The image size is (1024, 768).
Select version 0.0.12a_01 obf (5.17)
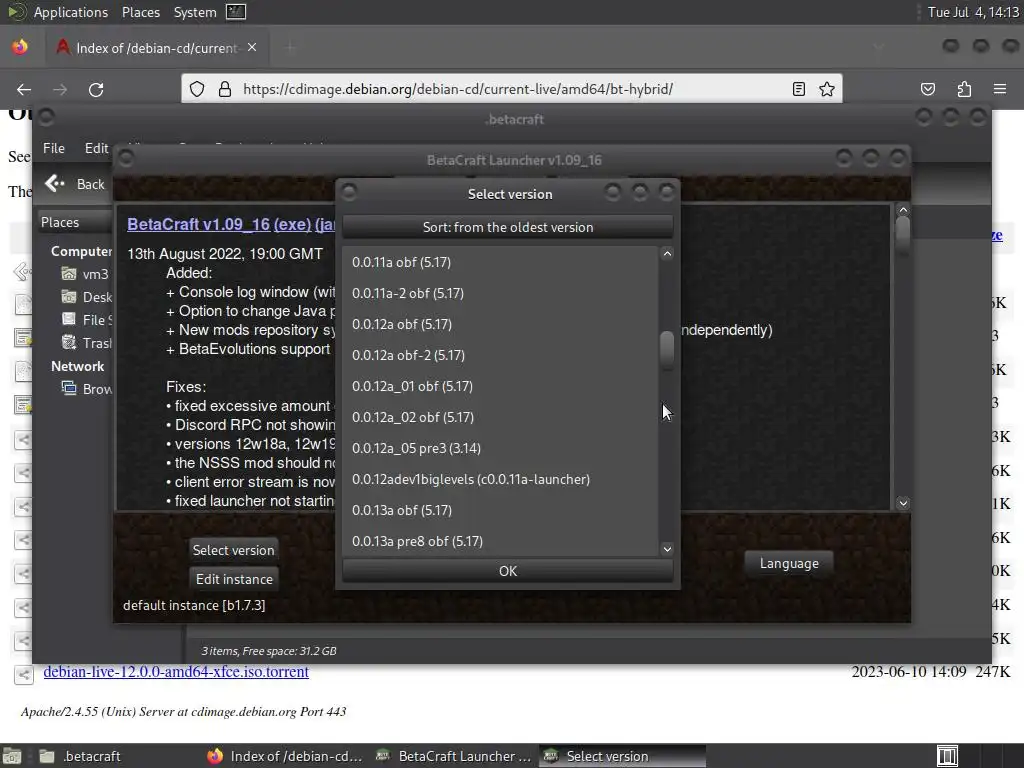coord(500,386)
